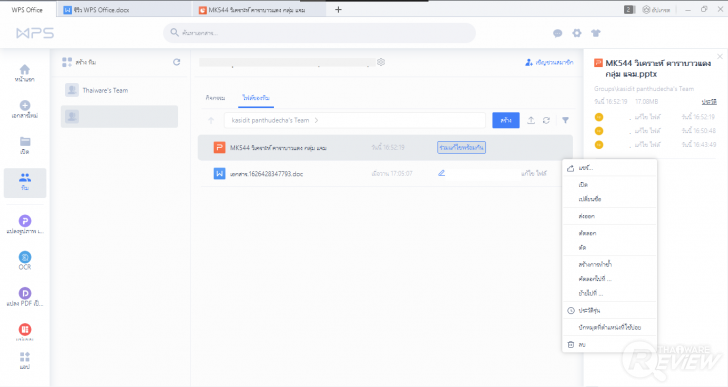Refresh the team list
The width and height of the screenshot is (728, 387).
(176, 62)
